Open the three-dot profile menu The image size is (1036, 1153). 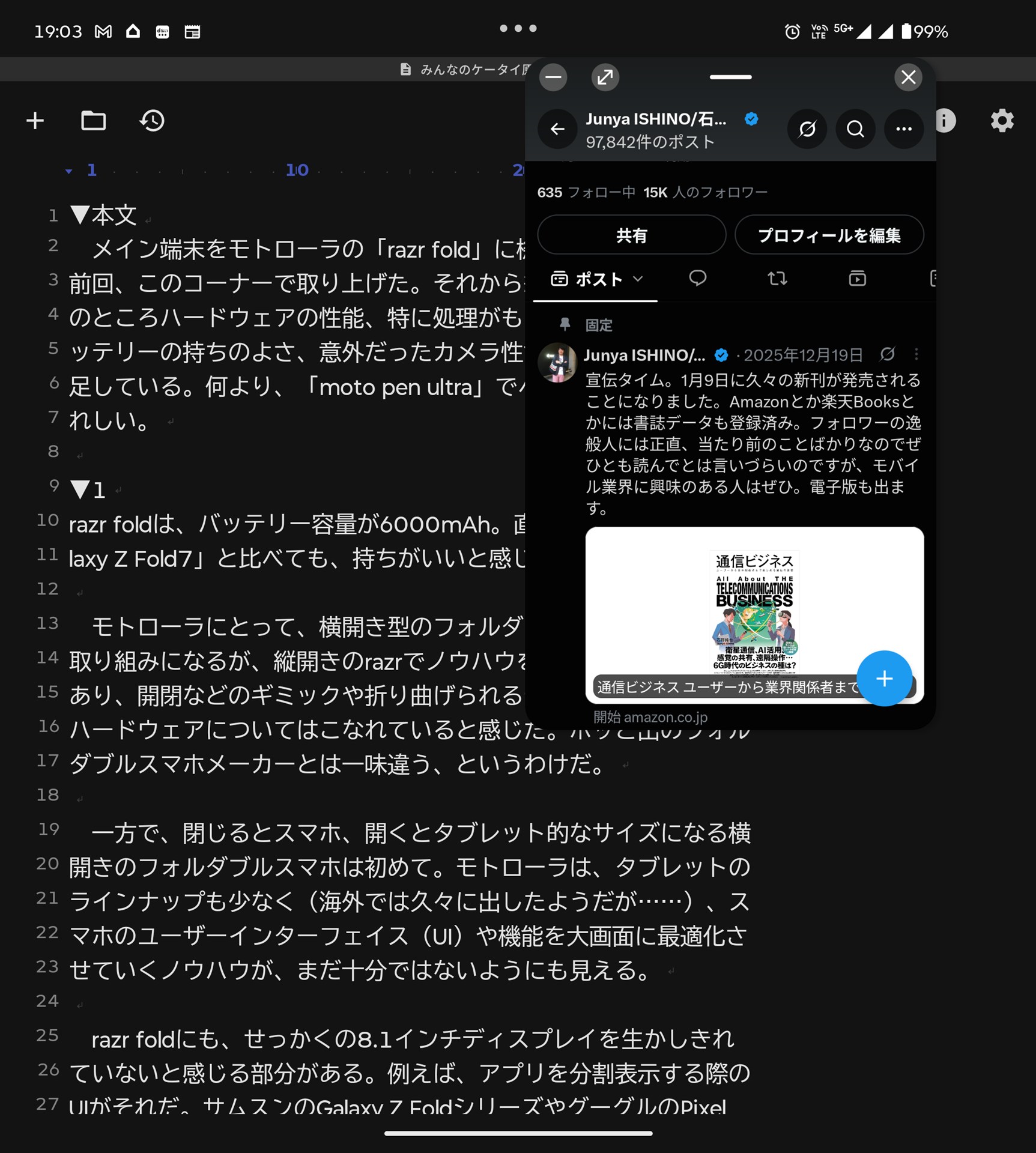pyautogui.click(x=904, y=129)
